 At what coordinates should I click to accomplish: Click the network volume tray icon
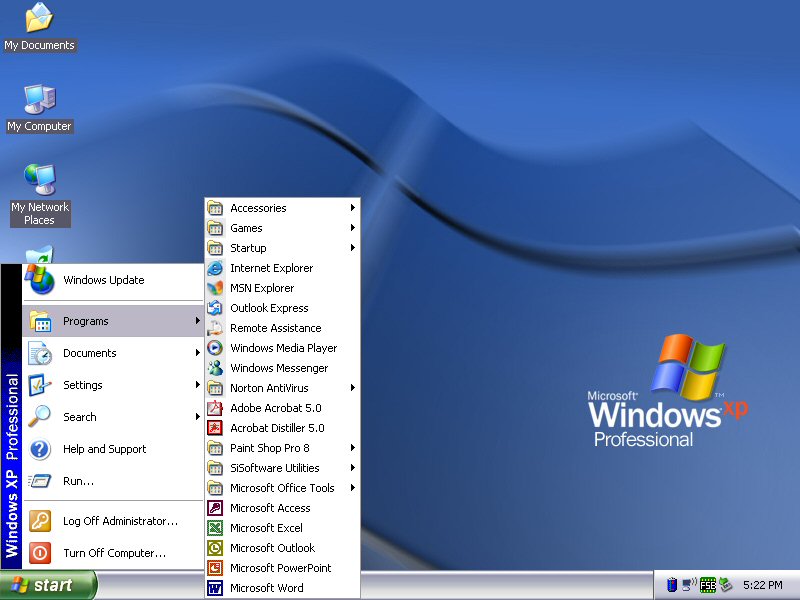(690, 585)
